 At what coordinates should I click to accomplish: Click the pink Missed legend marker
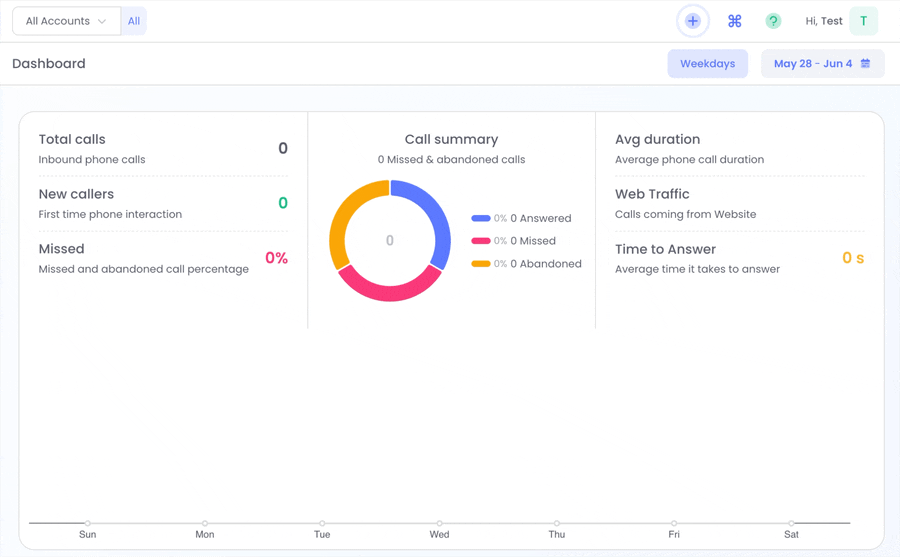click(481, 241)
